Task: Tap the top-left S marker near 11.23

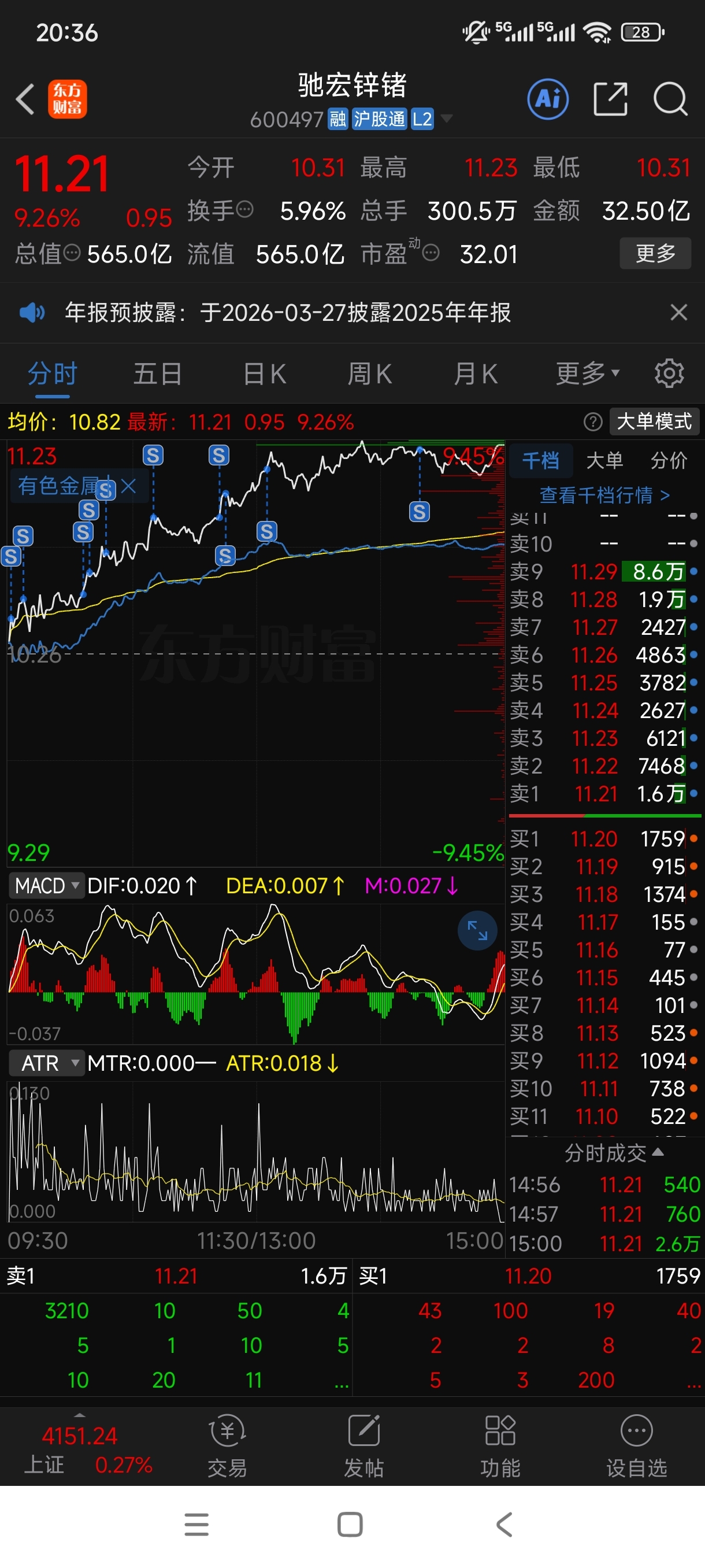Action: point(153,454)
